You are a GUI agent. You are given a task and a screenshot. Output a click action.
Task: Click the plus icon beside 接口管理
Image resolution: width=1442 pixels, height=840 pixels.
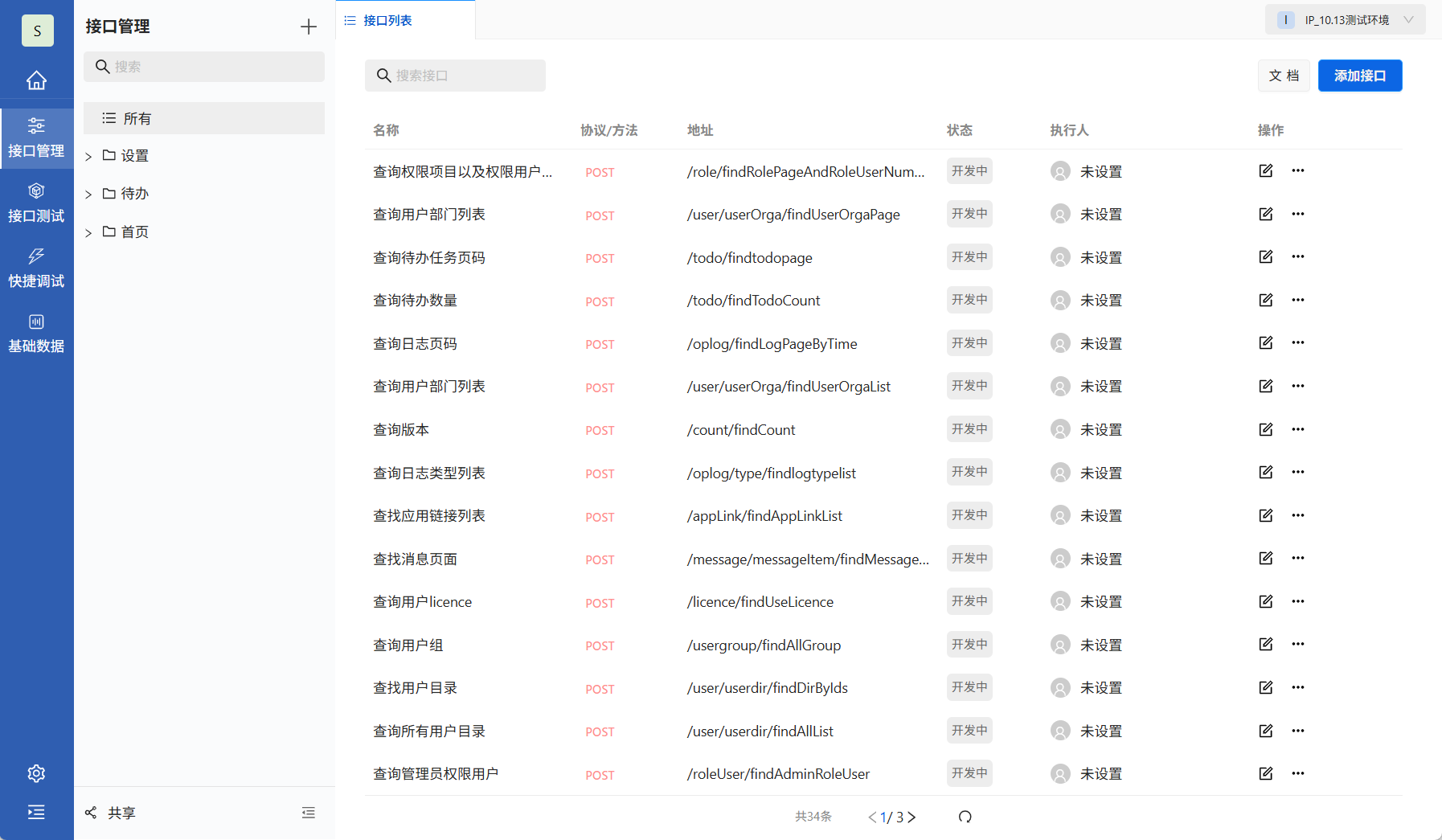coord(309,27)
